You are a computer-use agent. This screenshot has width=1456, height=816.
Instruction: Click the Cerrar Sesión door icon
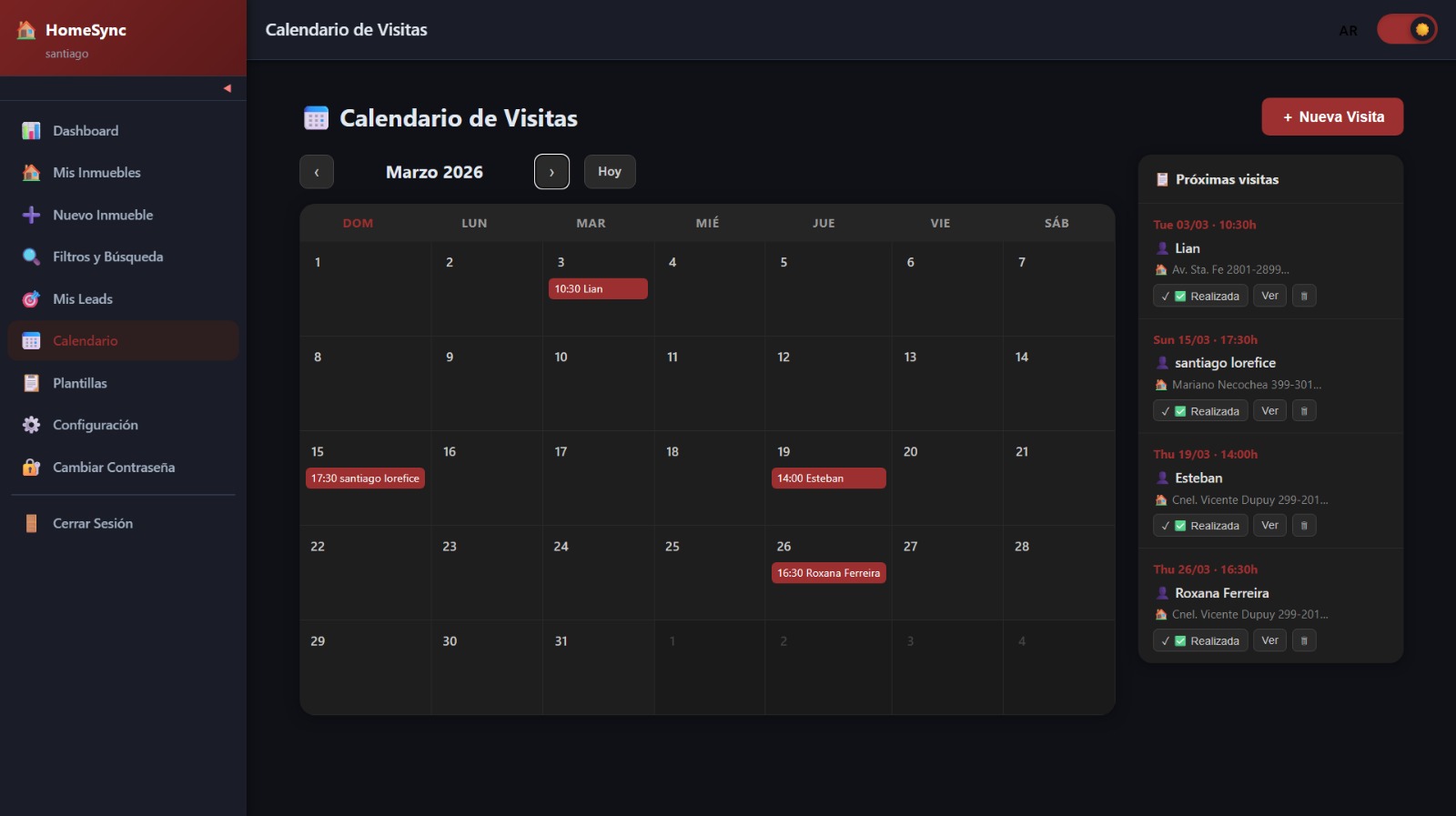(x=31, y=523)
